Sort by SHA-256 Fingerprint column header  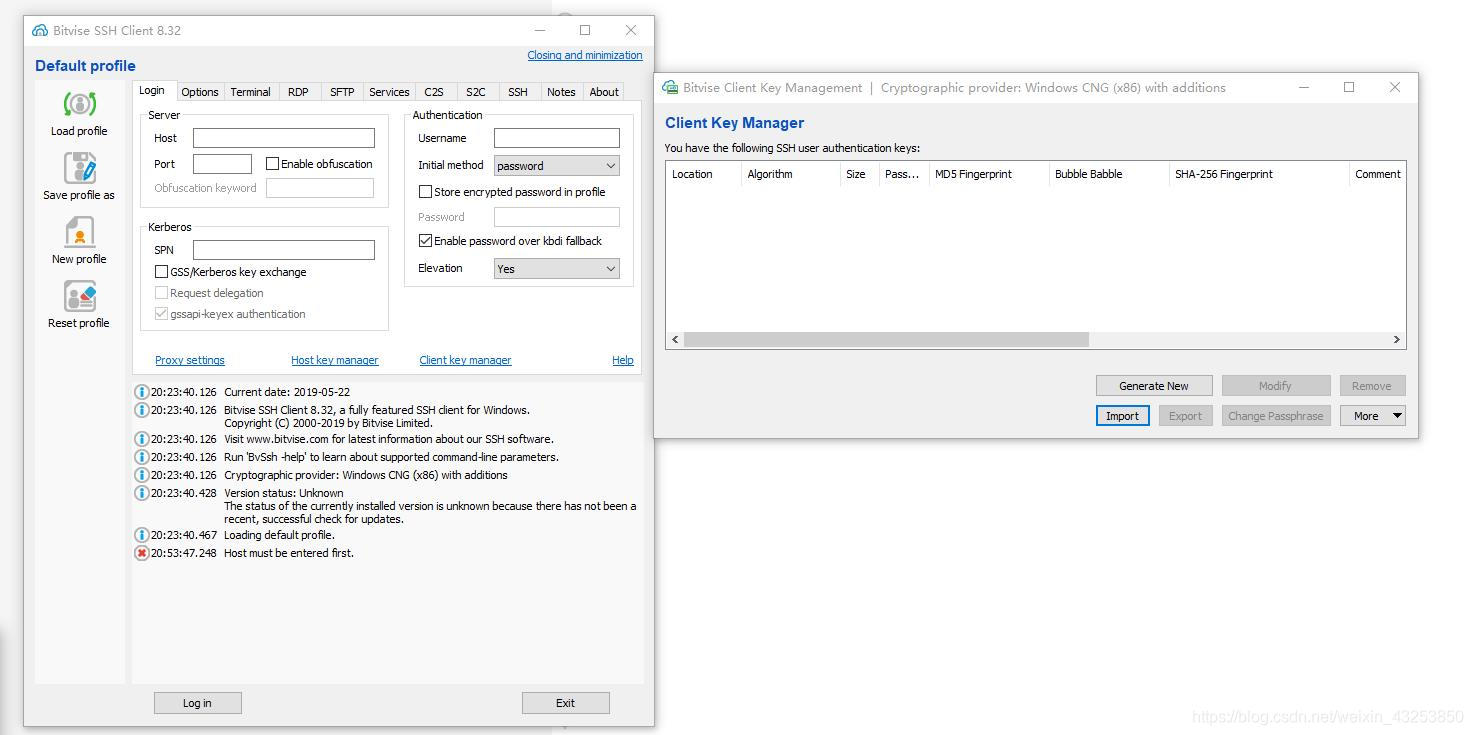pos(1258,174)
